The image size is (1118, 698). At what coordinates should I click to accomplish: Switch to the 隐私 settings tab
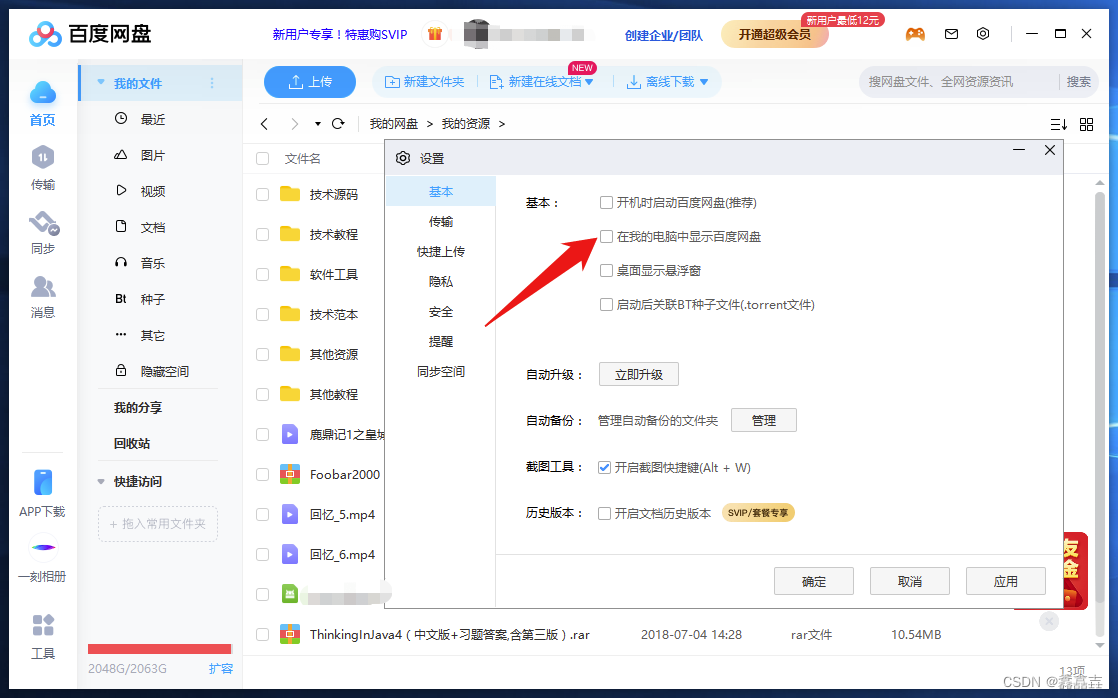point(441,282)
